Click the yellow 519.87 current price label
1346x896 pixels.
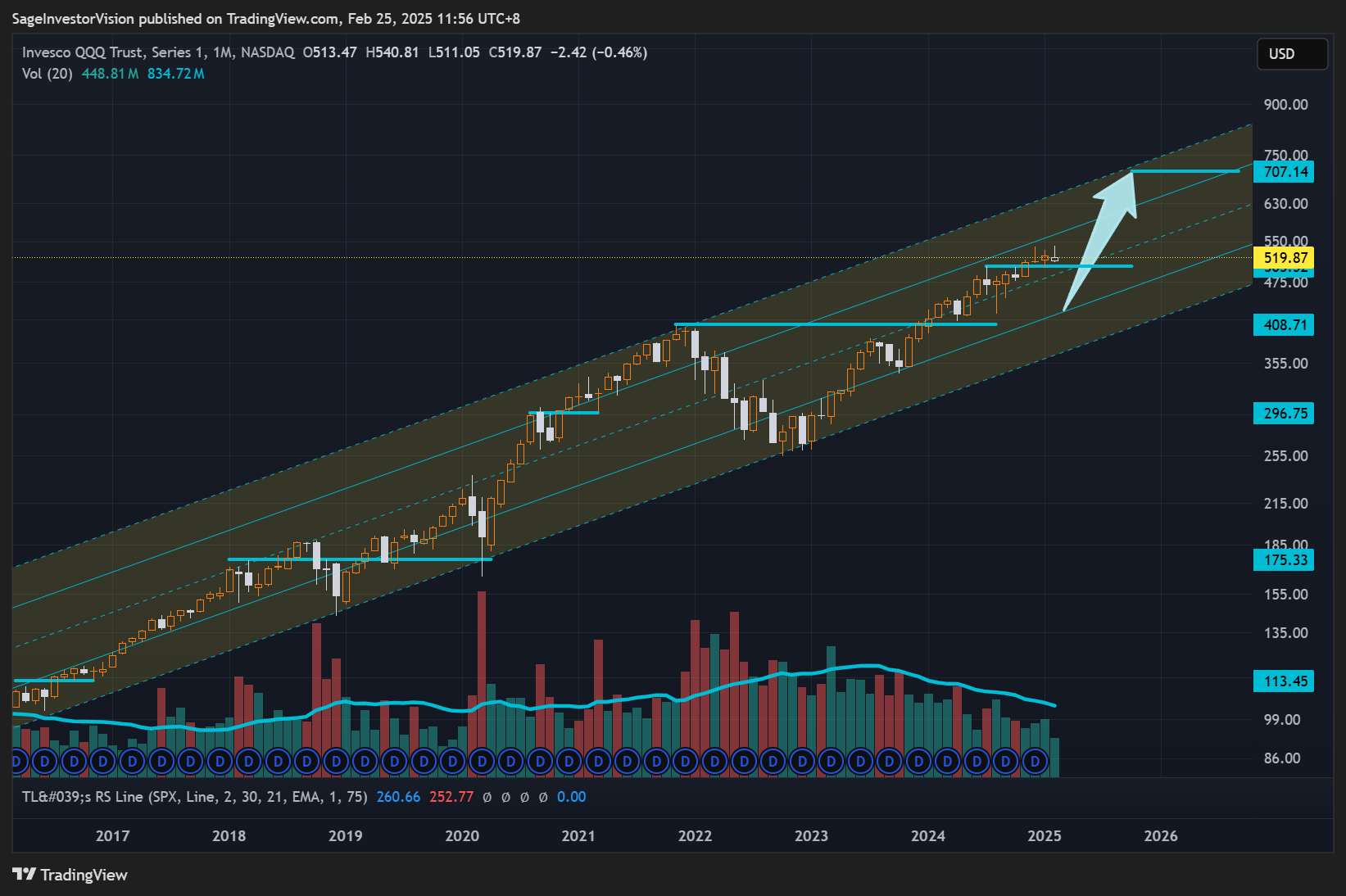coord(1284,258)
